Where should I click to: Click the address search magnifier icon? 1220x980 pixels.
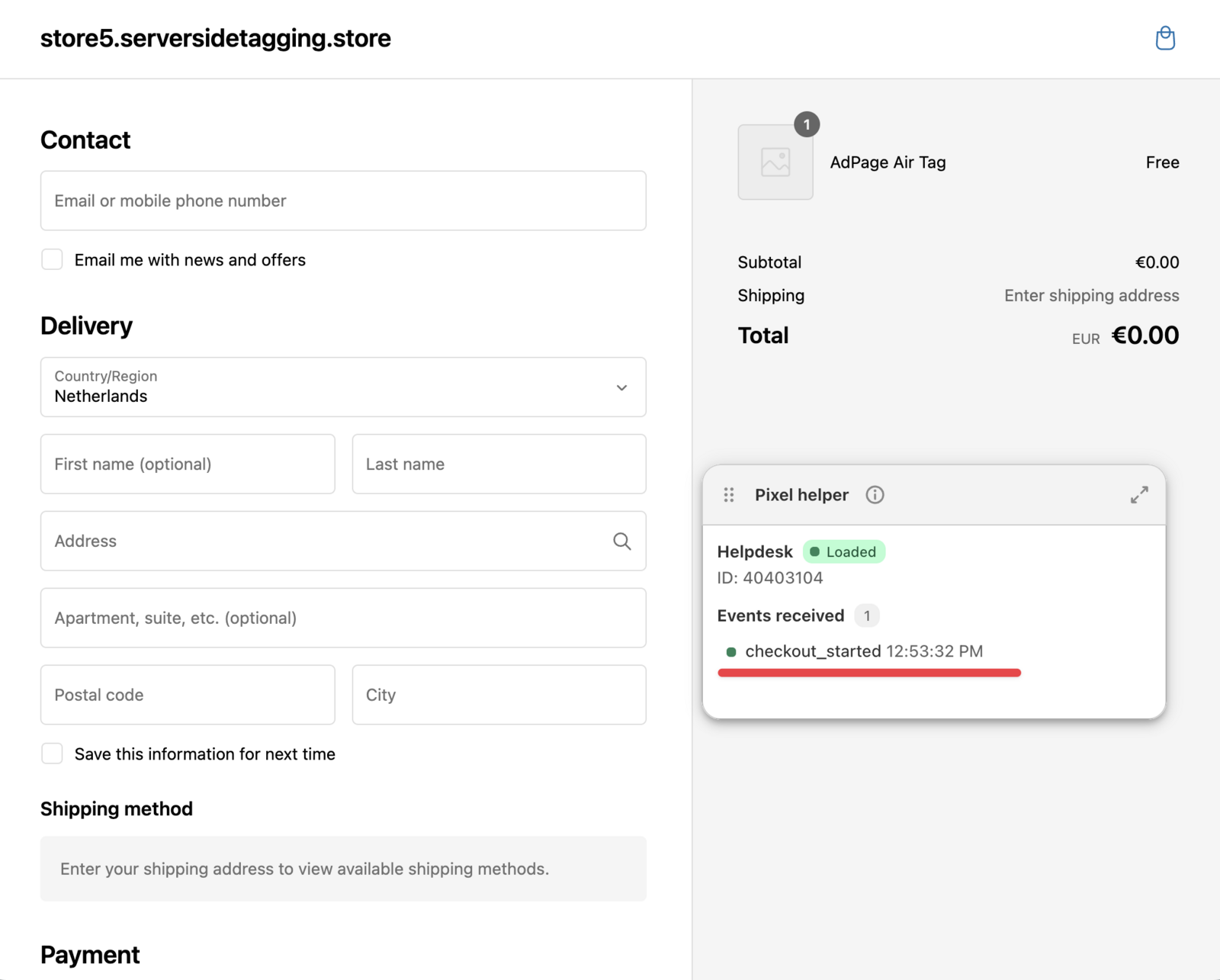pos(621,541)
